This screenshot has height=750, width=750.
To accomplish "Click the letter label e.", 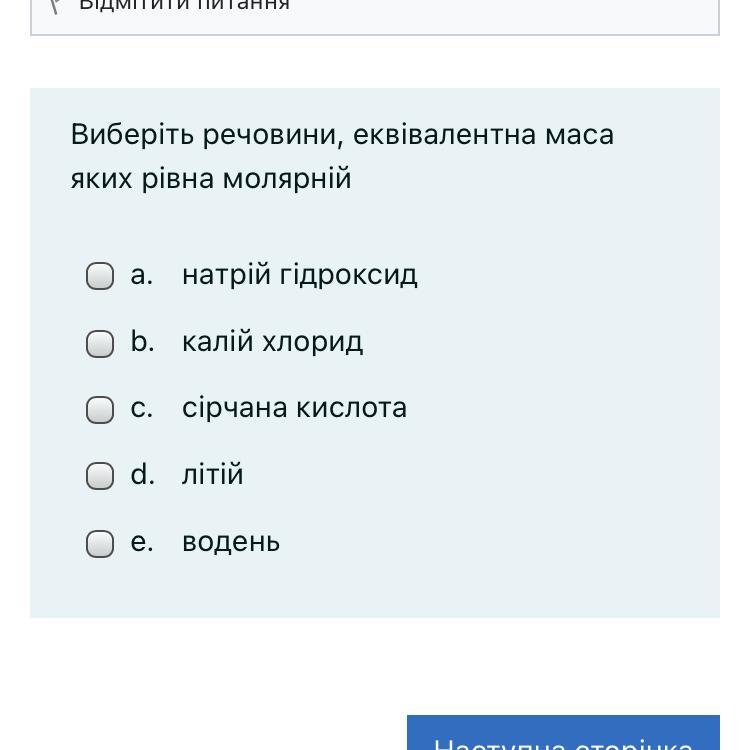I will point(141,542).
